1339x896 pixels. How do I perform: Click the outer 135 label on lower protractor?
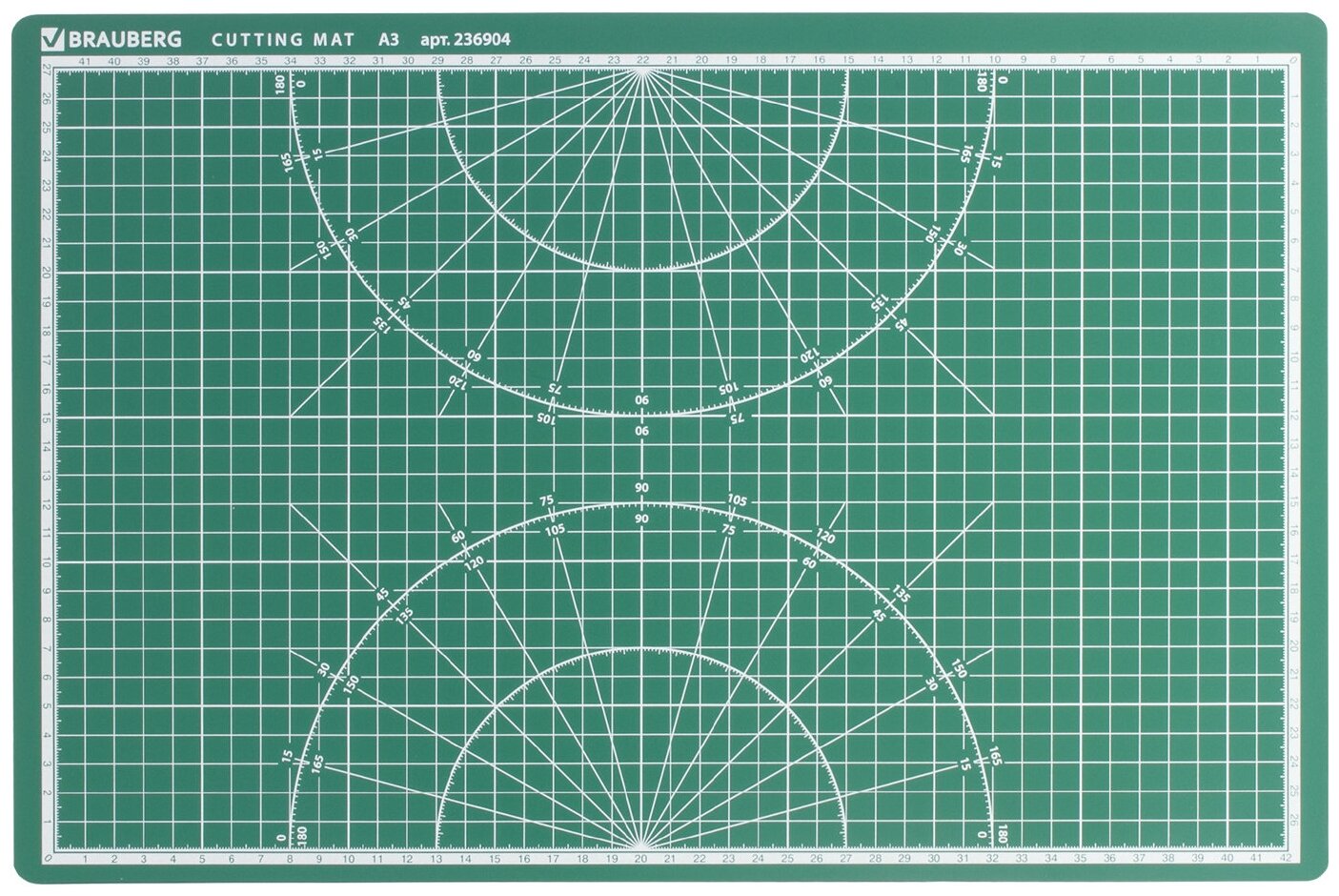tap(900, 595)
